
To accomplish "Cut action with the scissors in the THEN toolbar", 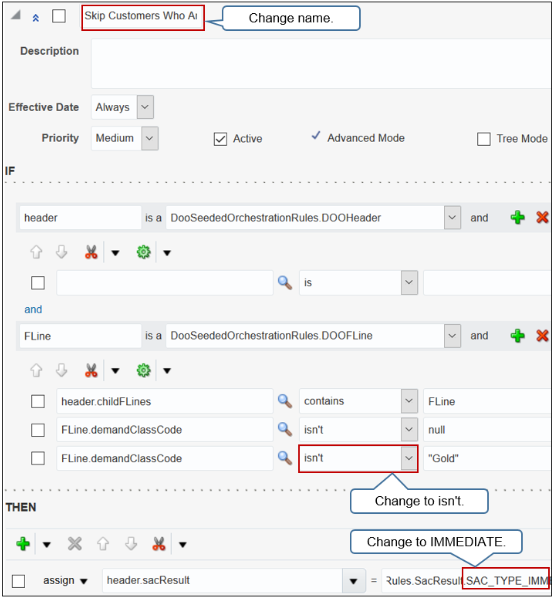I will [x=159, y=544].
